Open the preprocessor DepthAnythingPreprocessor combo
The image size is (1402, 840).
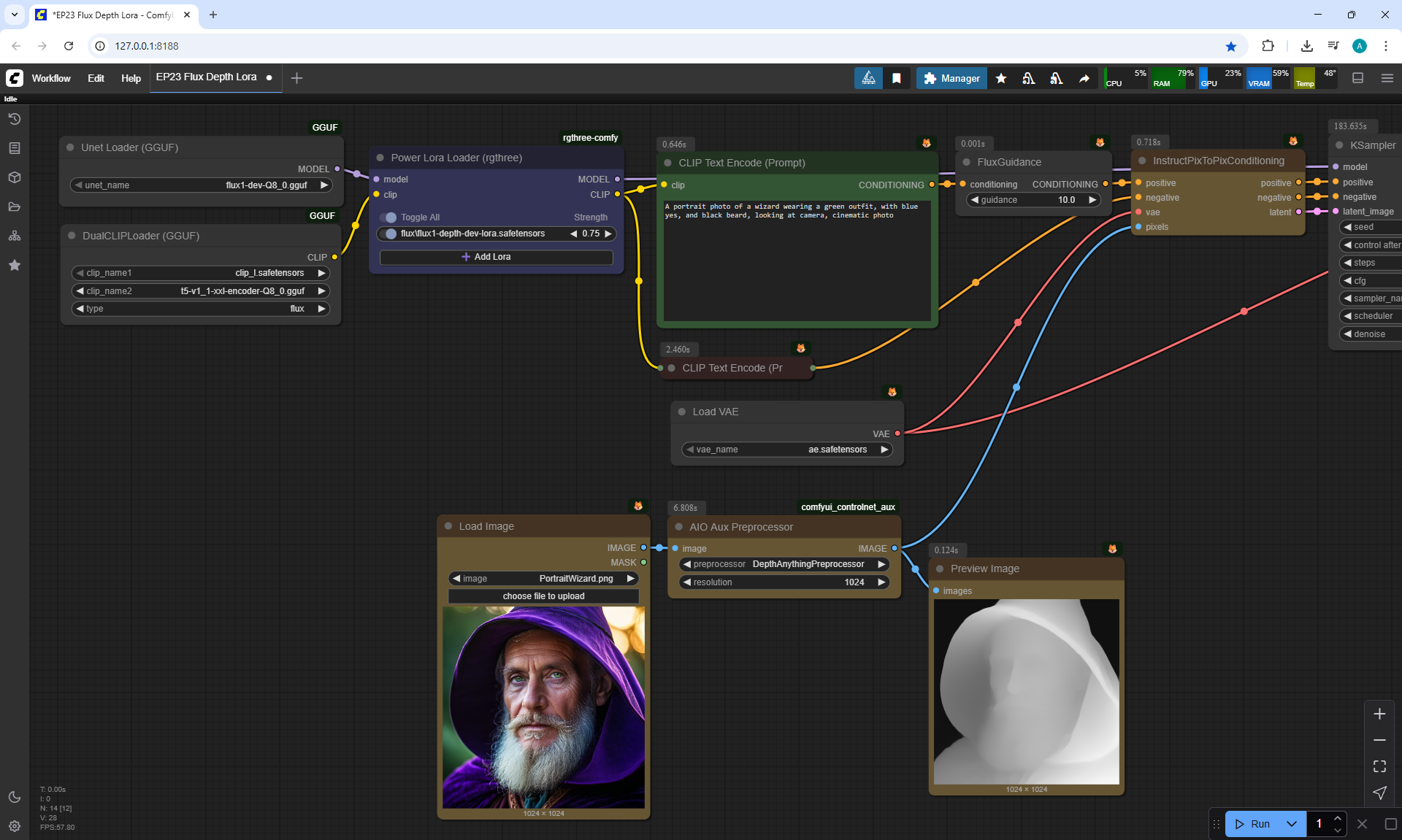click(785, 564)
